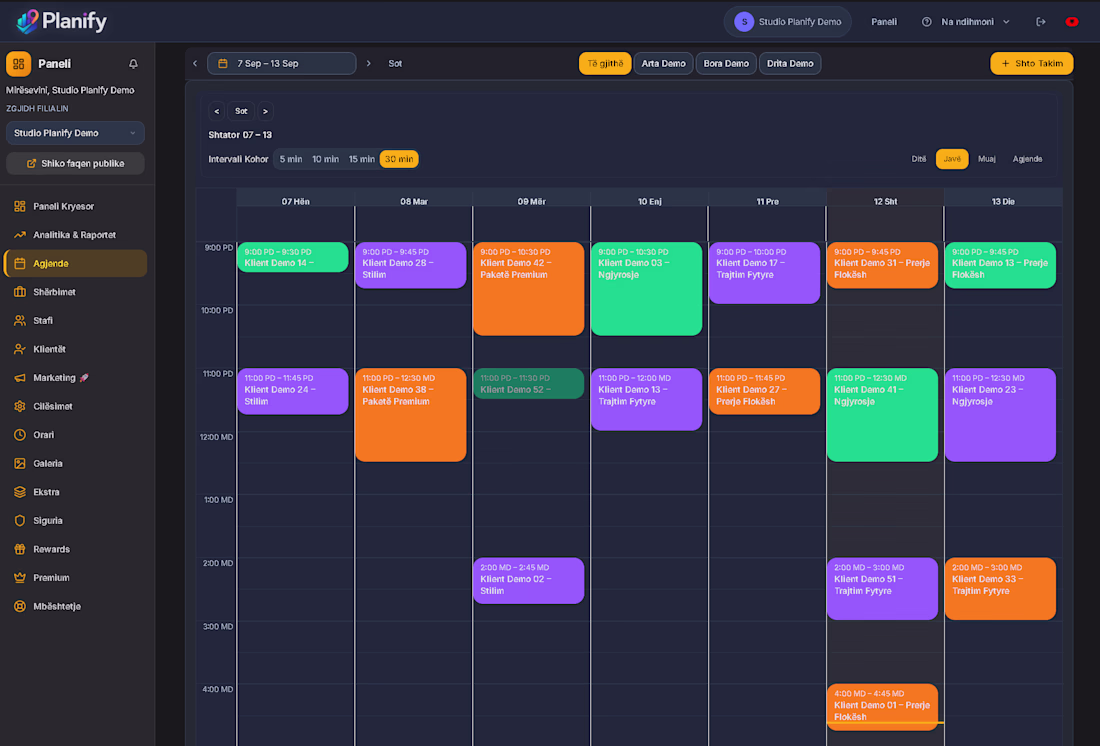Screen dimensions: 1100x746
Task: Click the Stafi people icon
Action: (x=20, y=321)
